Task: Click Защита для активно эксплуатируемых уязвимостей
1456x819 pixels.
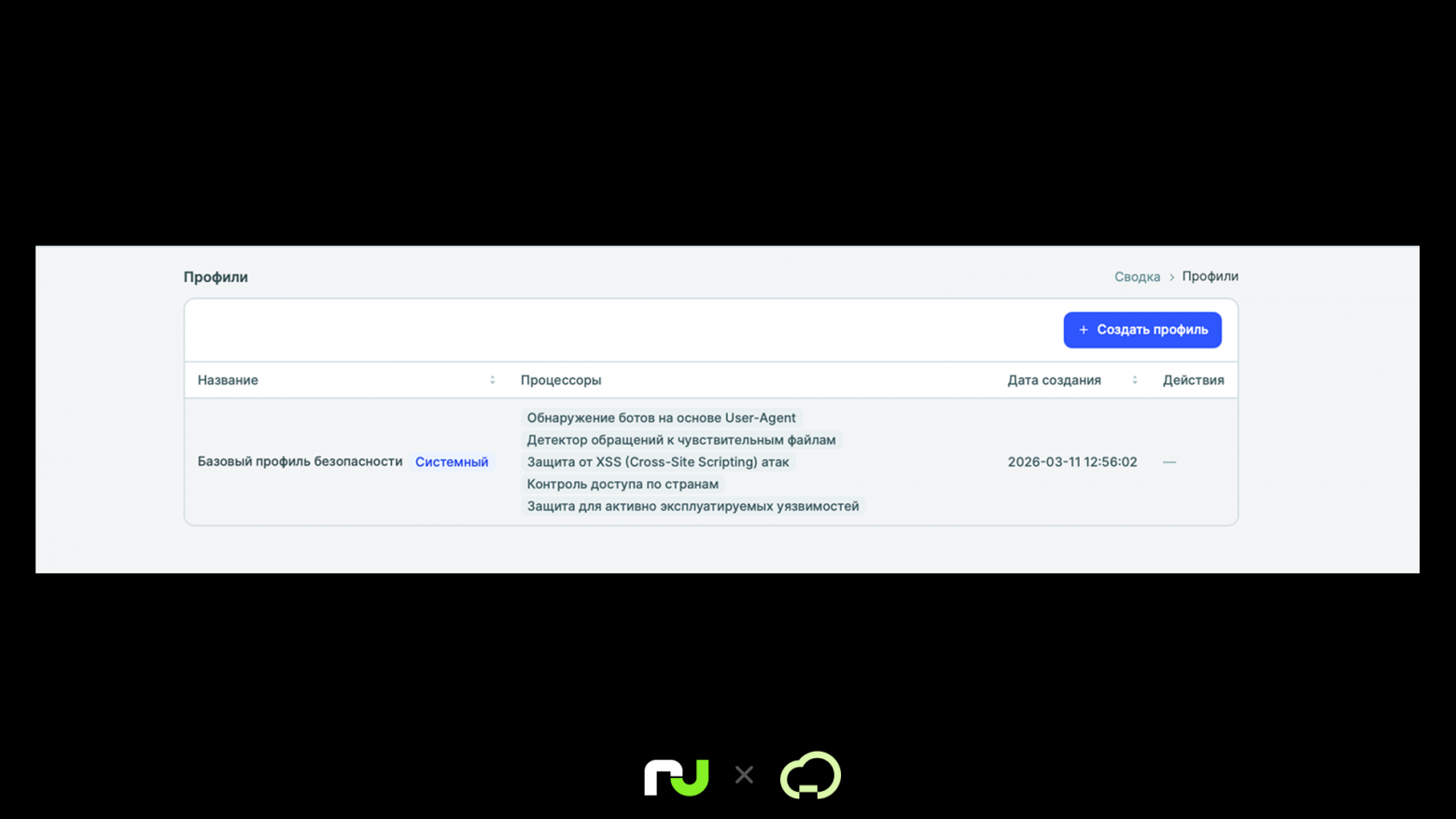Action: point(693,506)
